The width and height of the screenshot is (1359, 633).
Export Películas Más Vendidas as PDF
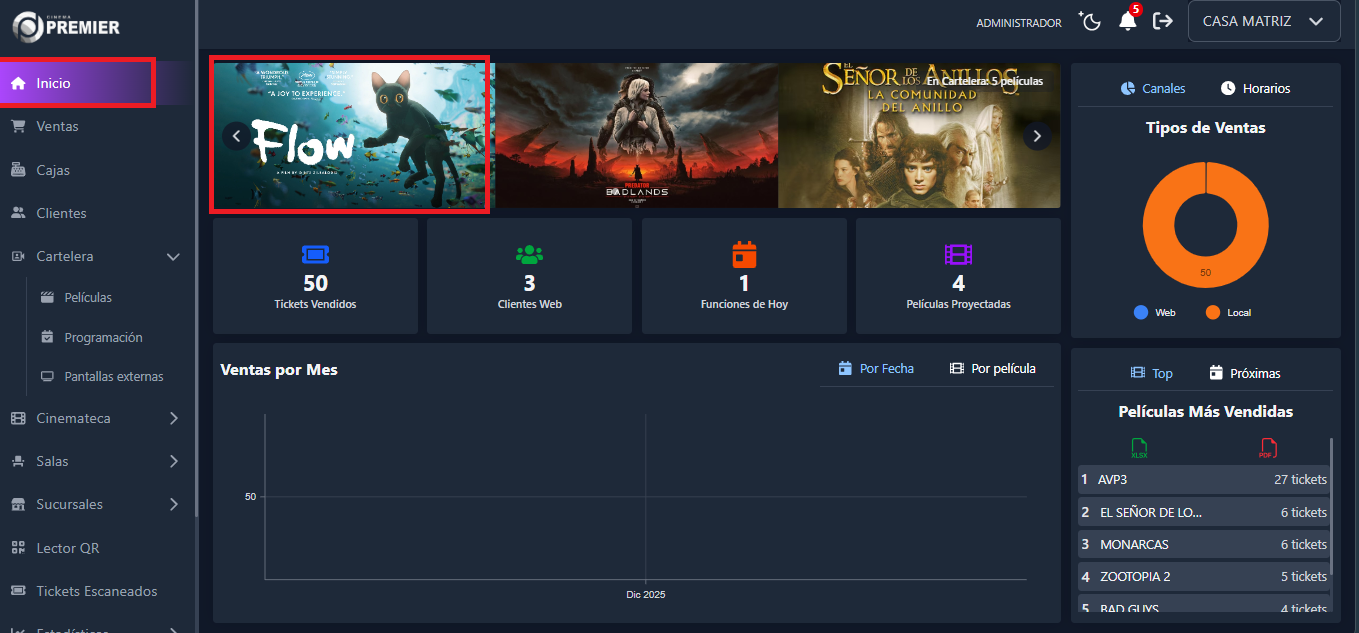(x=1268, y=449)
